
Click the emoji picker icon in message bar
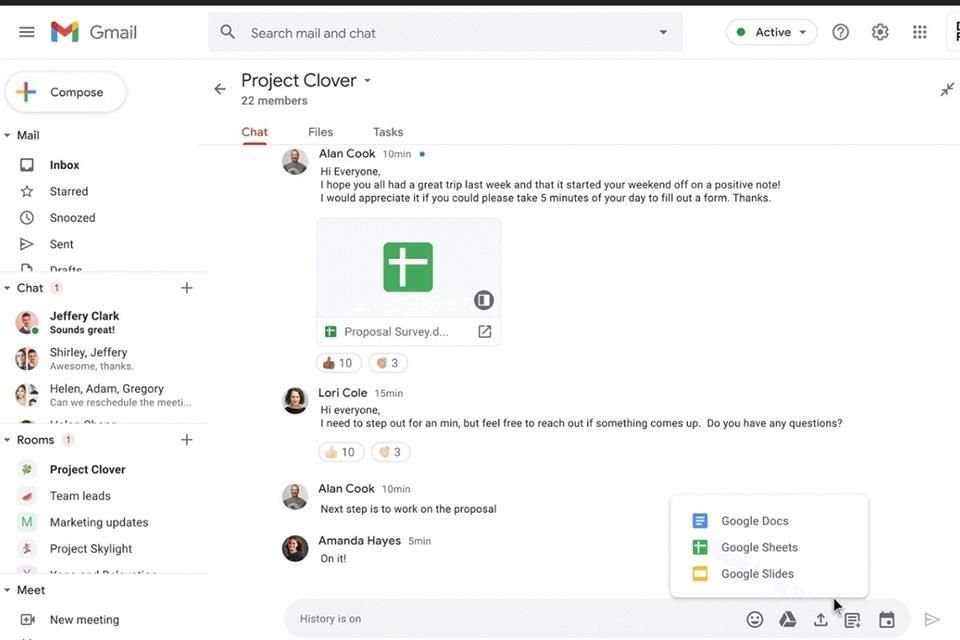(x=755, y=620)
